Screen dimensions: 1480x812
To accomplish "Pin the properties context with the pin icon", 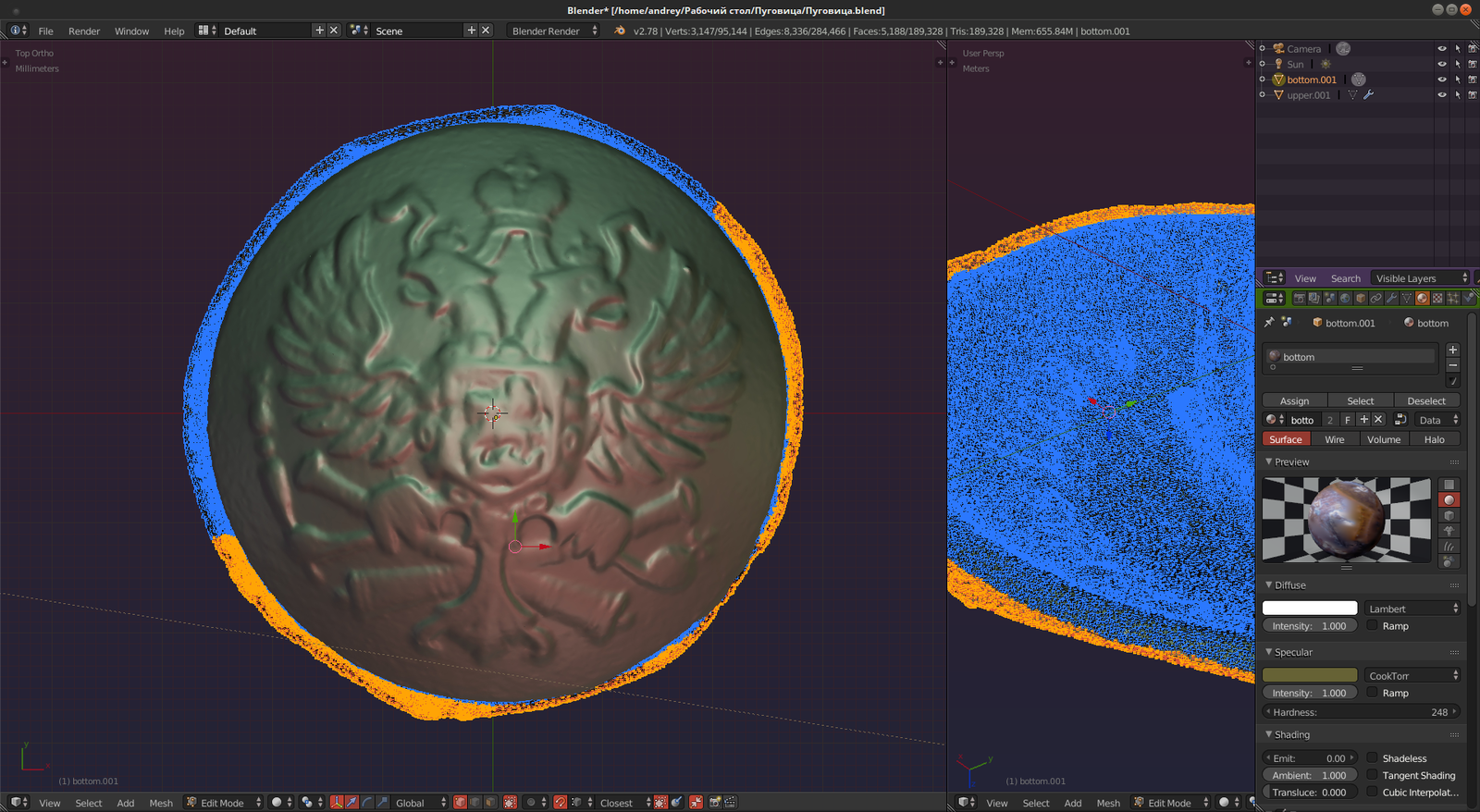I will coord(1270,323).
